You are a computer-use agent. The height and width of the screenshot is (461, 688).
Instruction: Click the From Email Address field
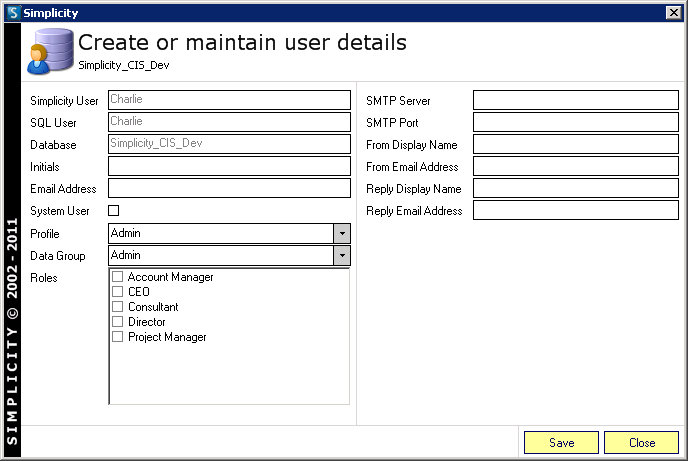click(576, 166)
